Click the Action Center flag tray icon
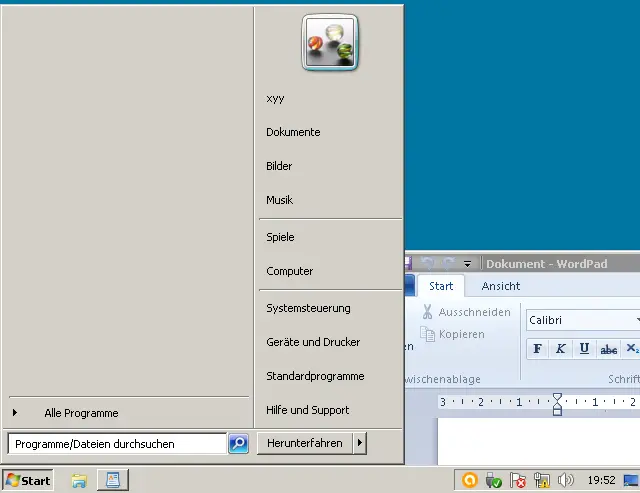 (518, 481)
